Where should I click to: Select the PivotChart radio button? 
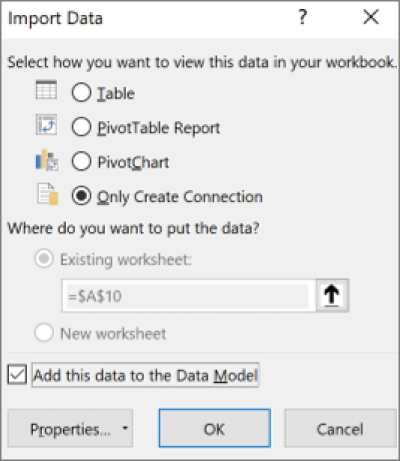tap(81, 161)
